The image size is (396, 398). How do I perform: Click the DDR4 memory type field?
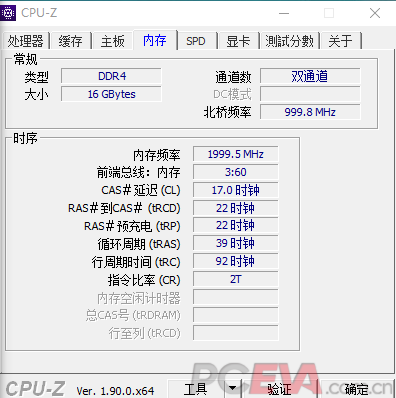(x=111, y=76)
